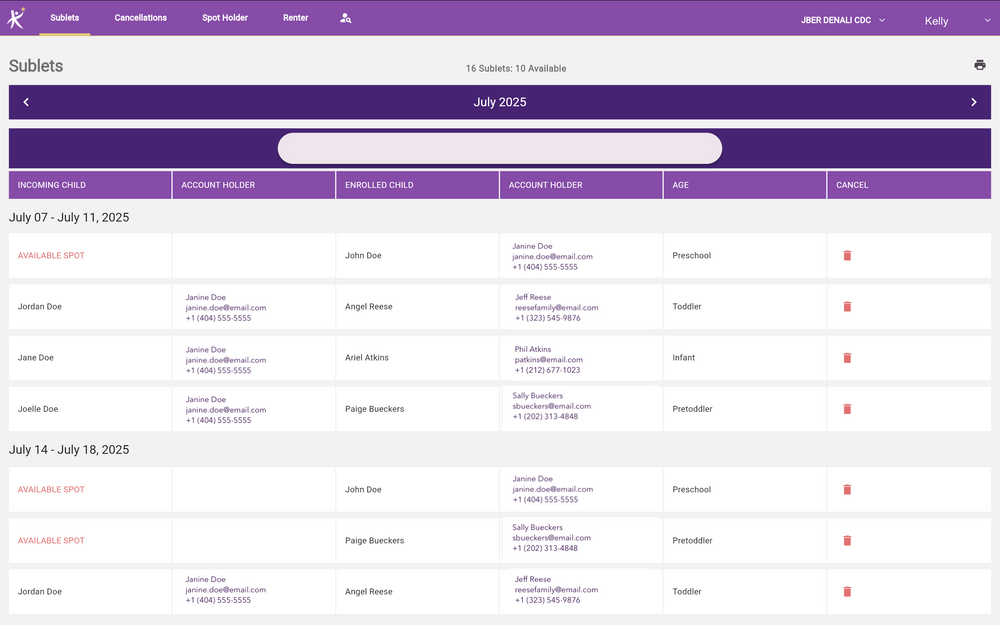Switch to the Cancellations tab

pos(140,17)
